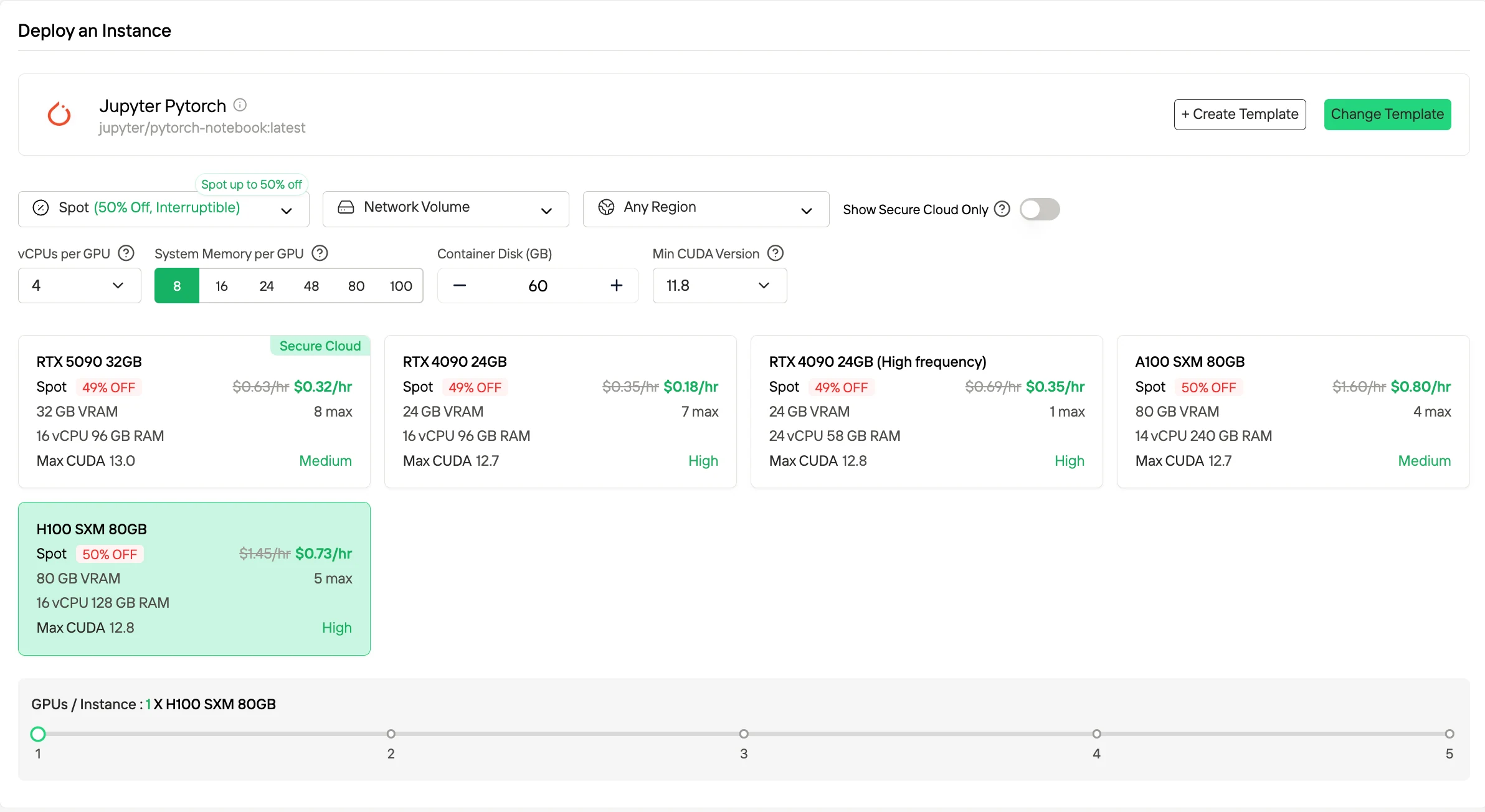The image size is (1485, 812).
Task: Select 16 GB system memory option
Action: coord(222,286)
